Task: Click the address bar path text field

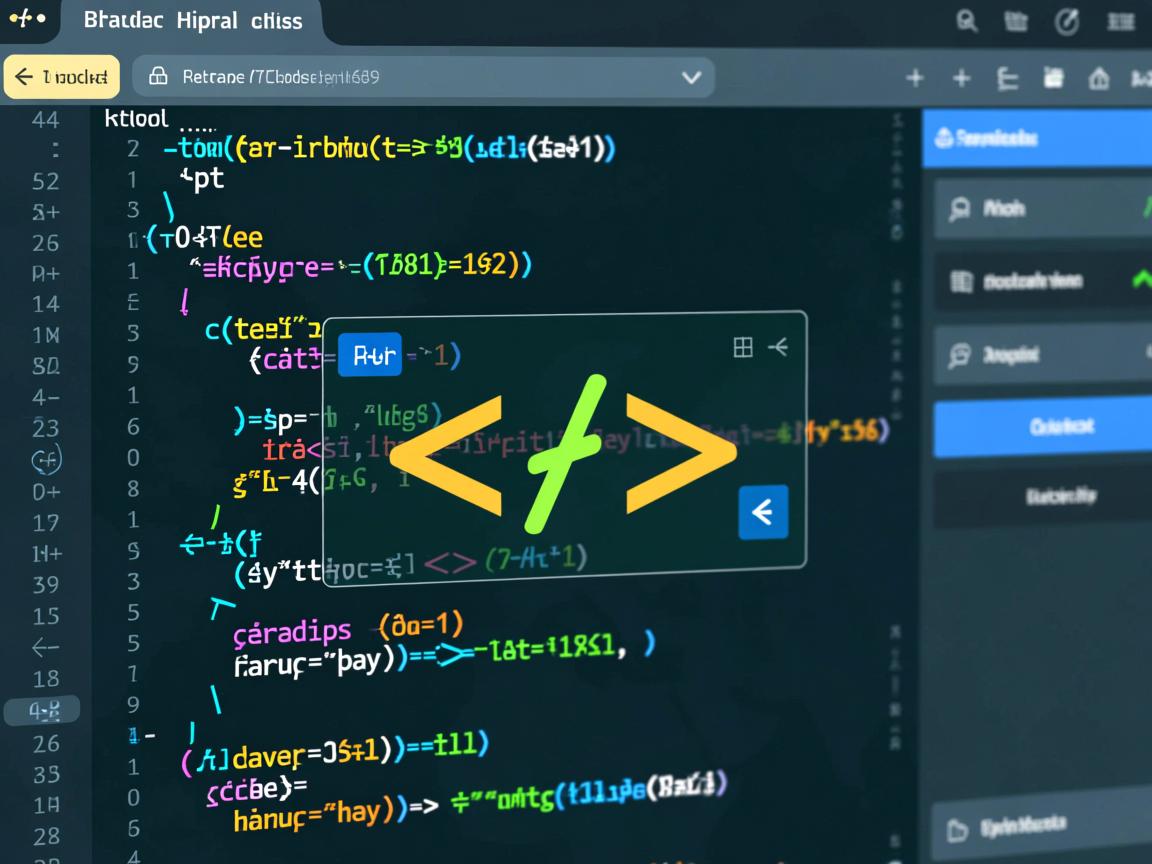Action: (400, 76)
